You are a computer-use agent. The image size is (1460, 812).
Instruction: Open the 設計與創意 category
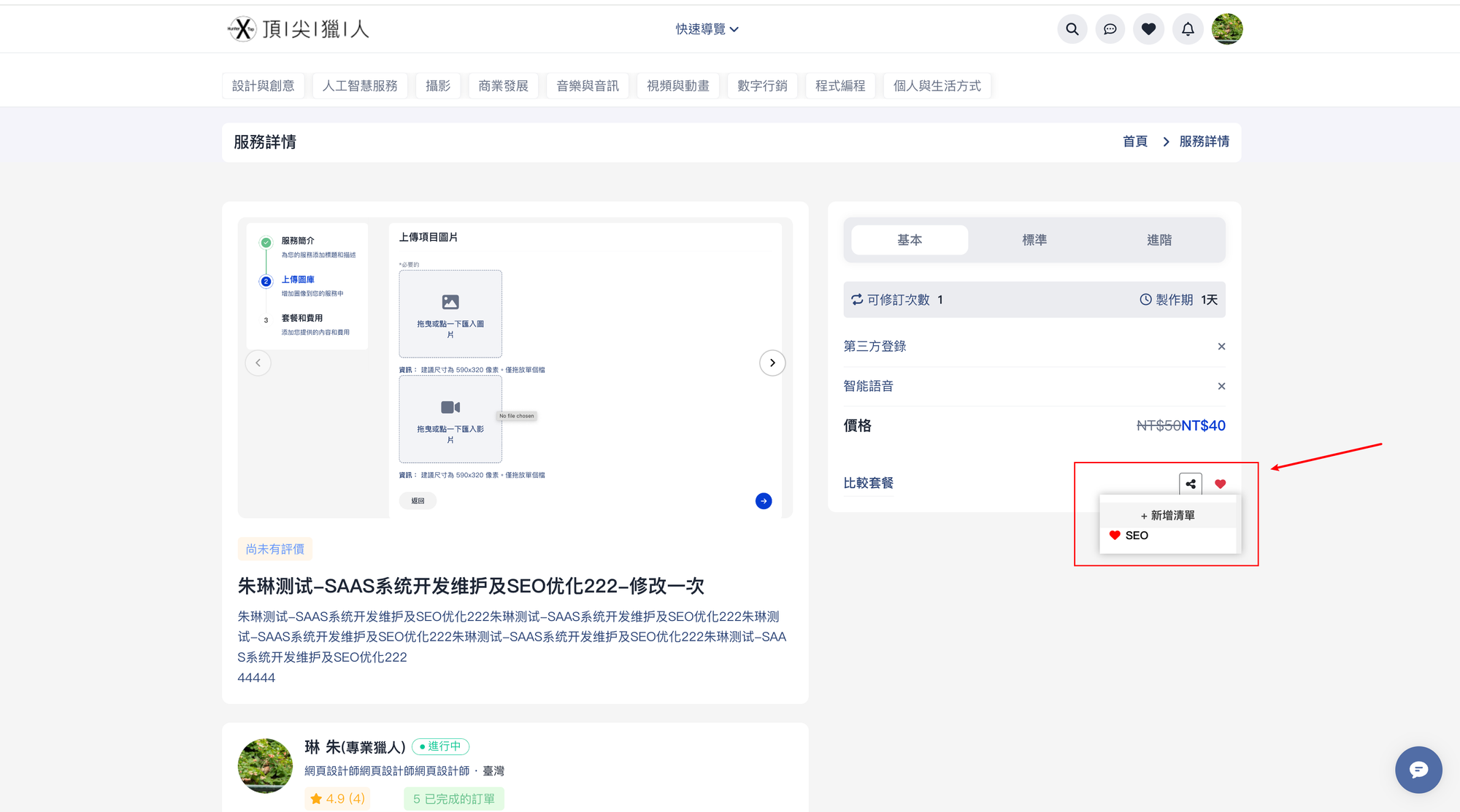263,86
